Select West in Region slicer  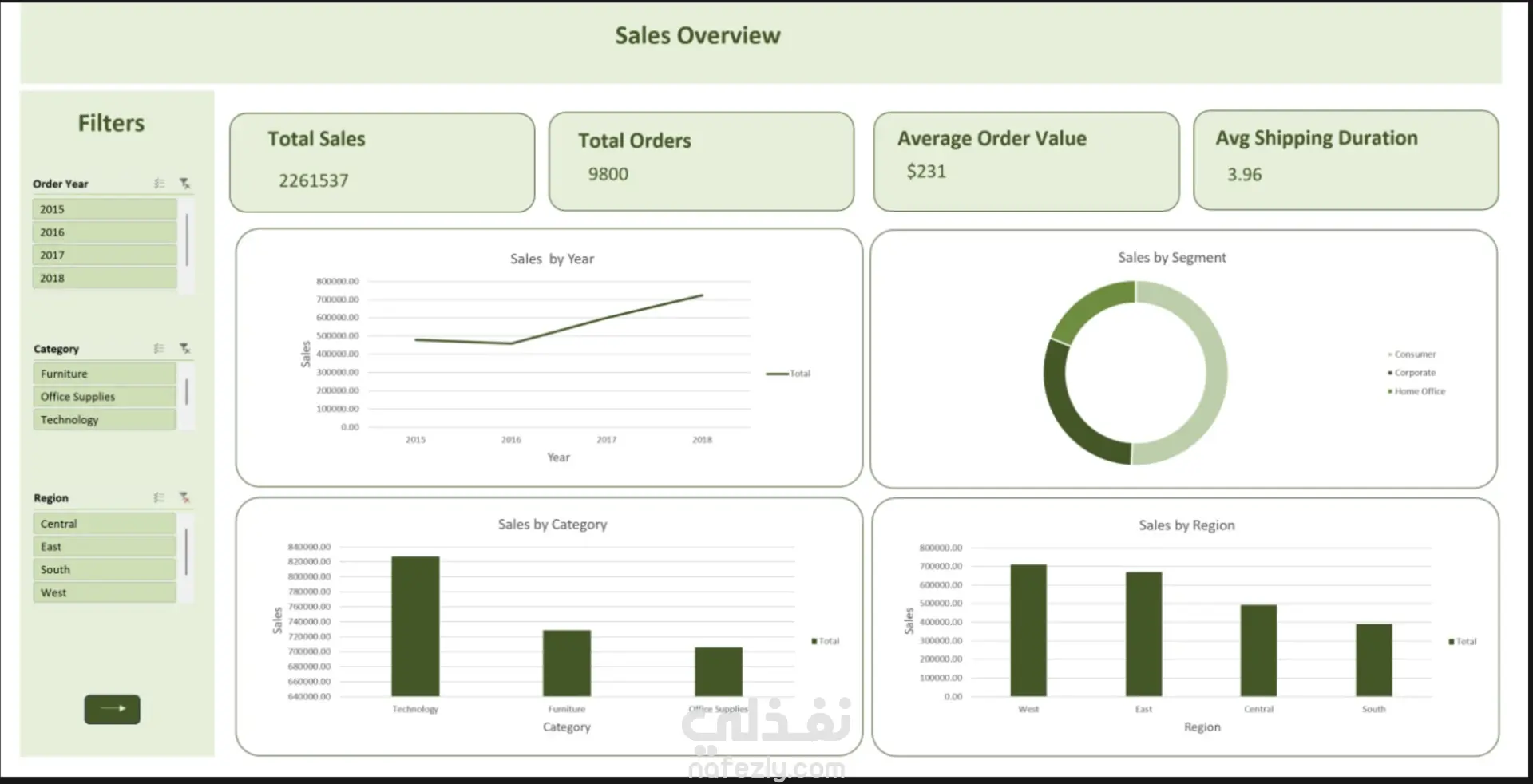click(105, 592)
